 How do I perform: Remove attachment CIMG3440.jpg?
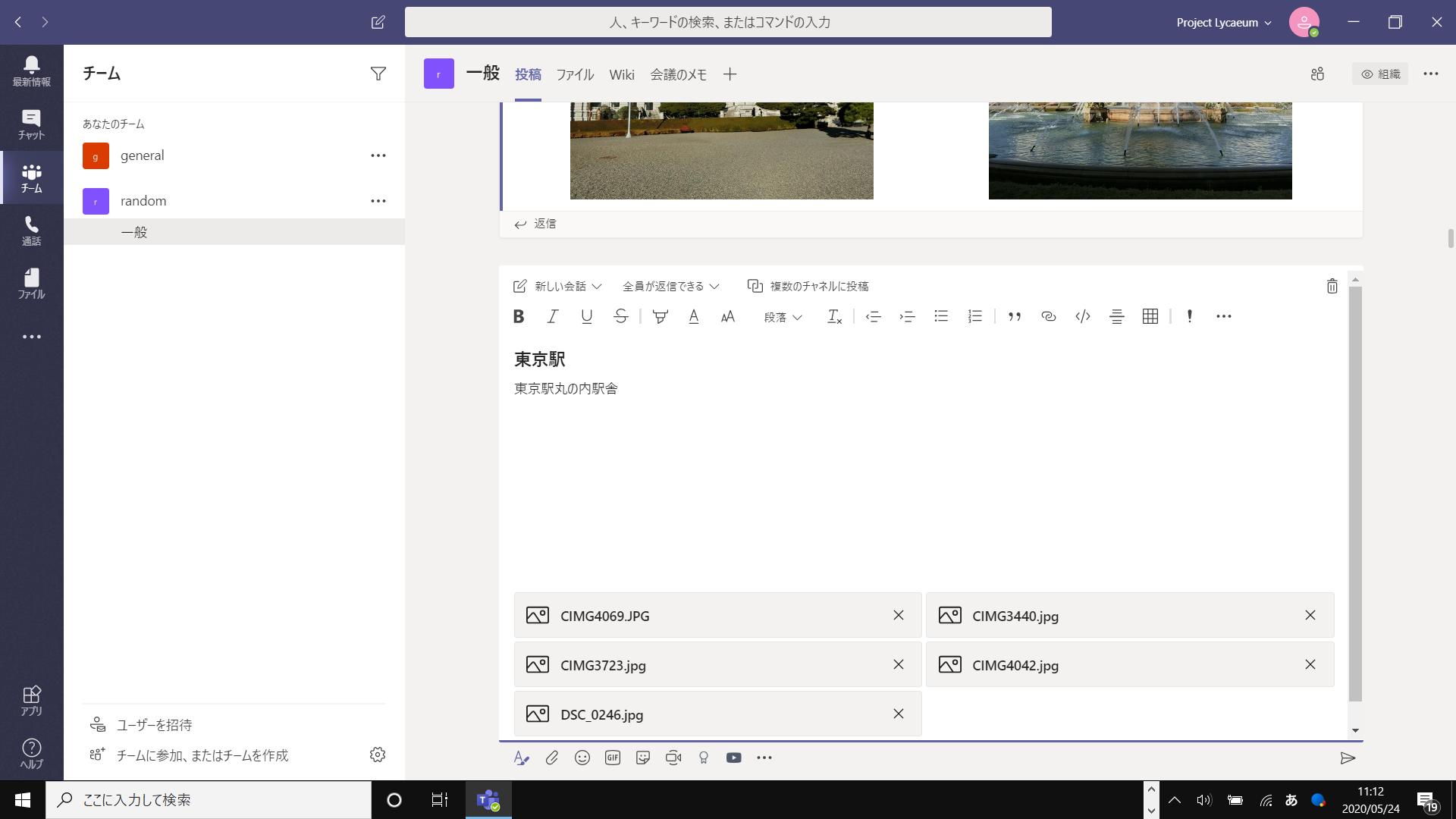point(1310,615)
